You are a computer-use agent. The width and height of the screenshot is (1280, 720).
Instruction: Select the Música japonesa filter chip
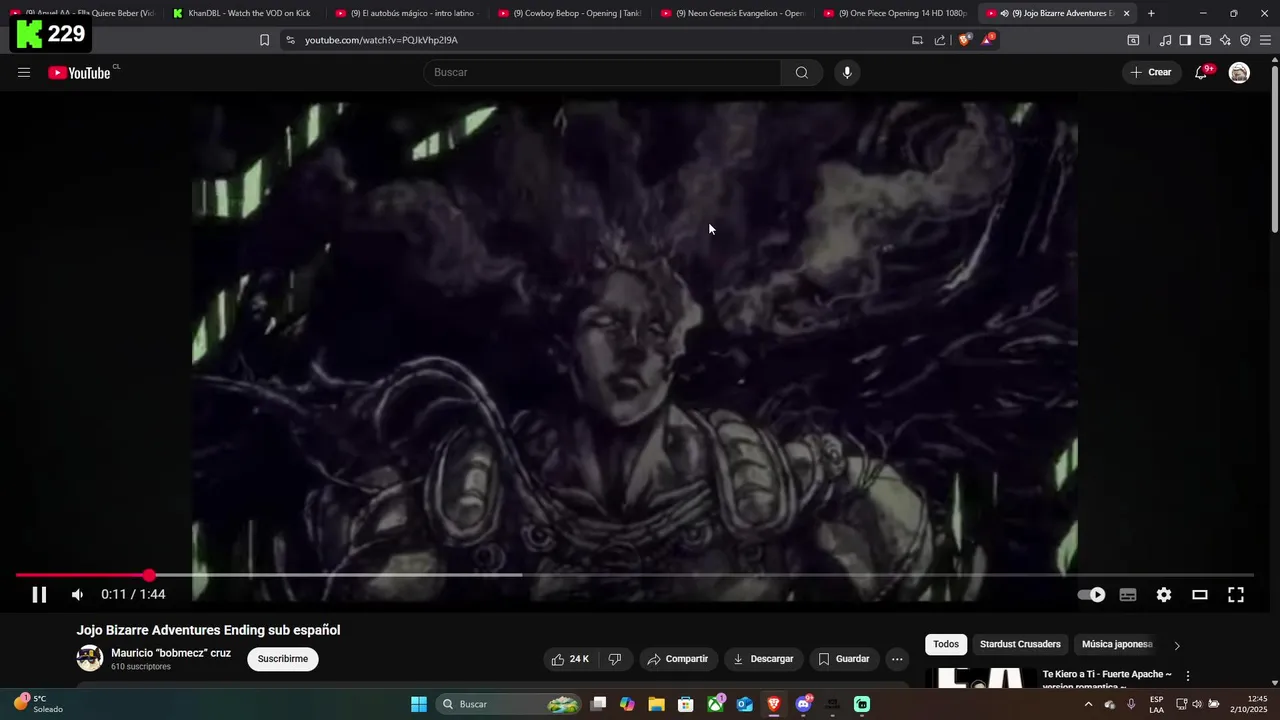(1117, 644)
